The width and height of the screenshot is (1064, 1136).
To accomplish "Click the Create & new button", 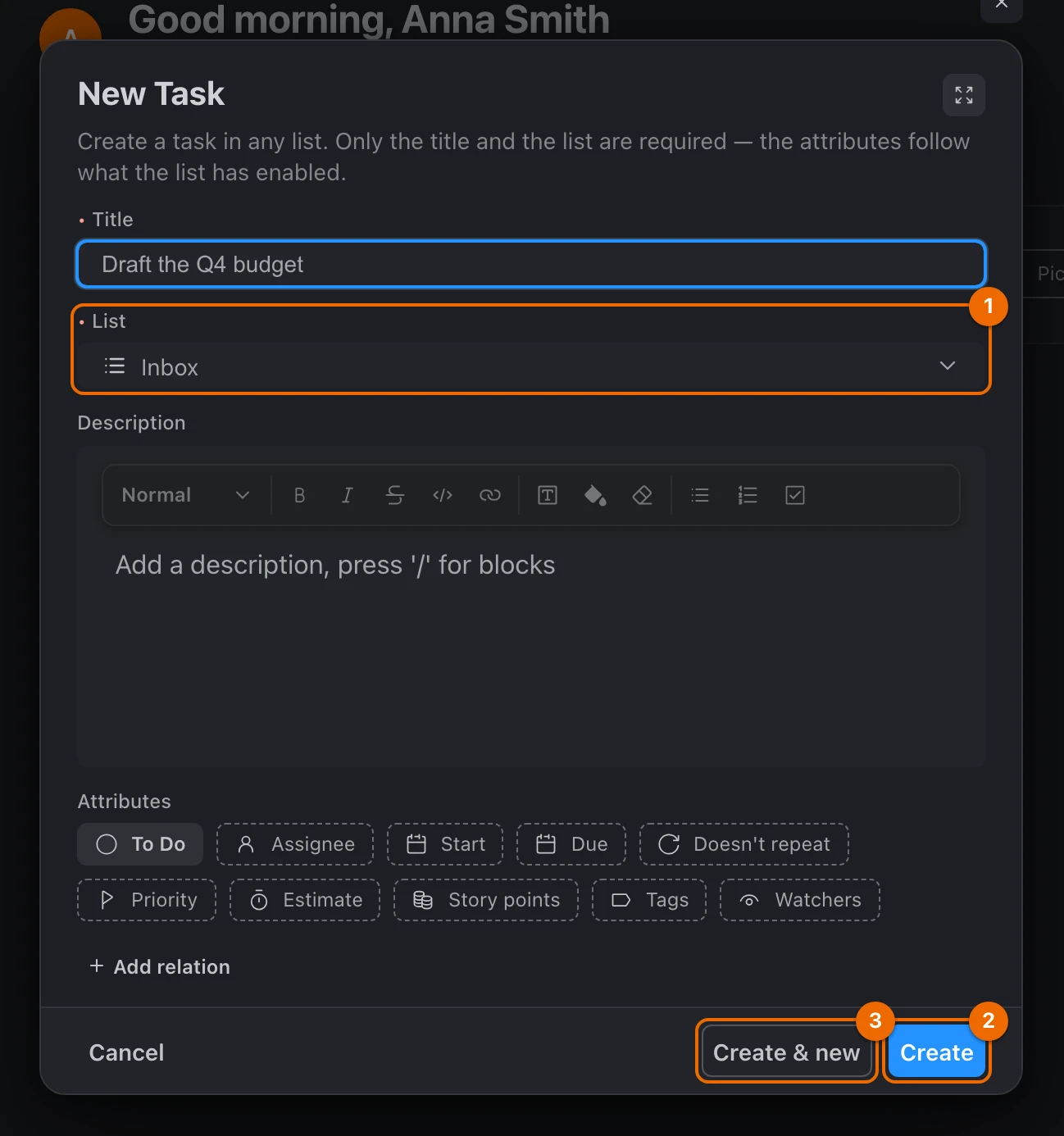I will [786, 1052].
